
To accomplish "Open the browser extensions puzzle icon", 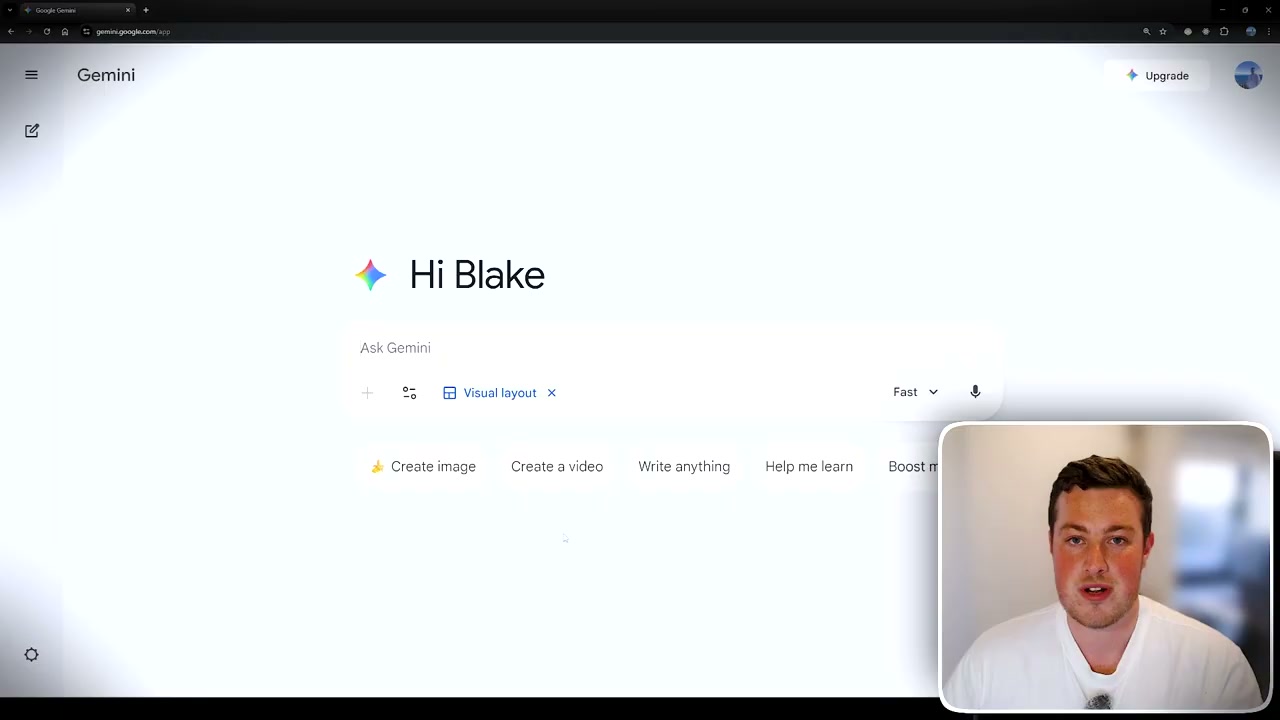I will (x=1224, y=31).
